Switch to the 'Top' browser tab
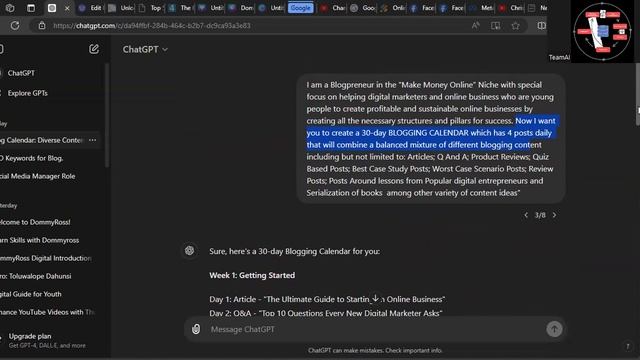Screen dimensions: 640x360 pyautogui.click(x=150, y=8)
